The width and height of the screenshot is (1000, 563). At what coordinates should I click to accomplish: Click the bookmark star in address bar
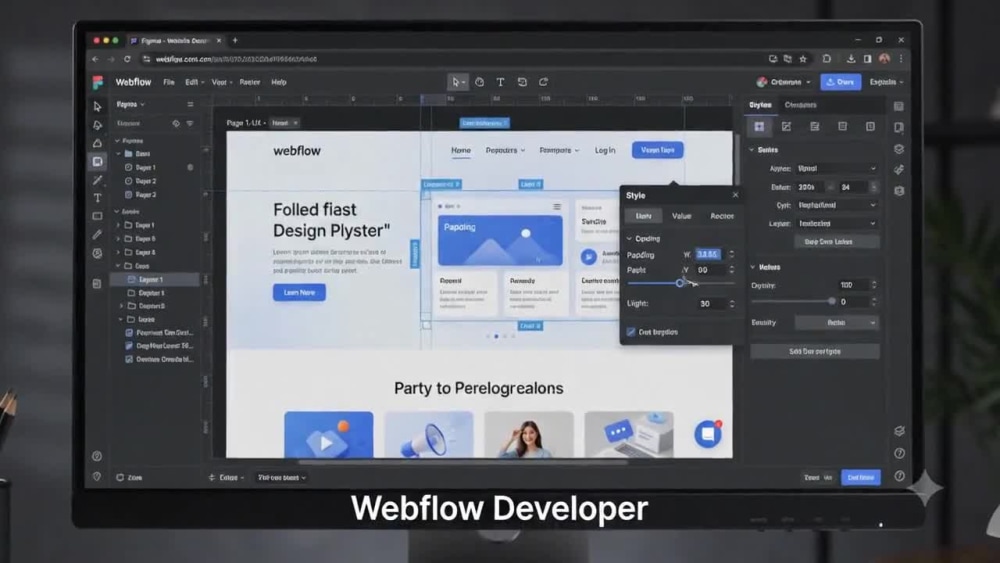click(x=803, y=59)
